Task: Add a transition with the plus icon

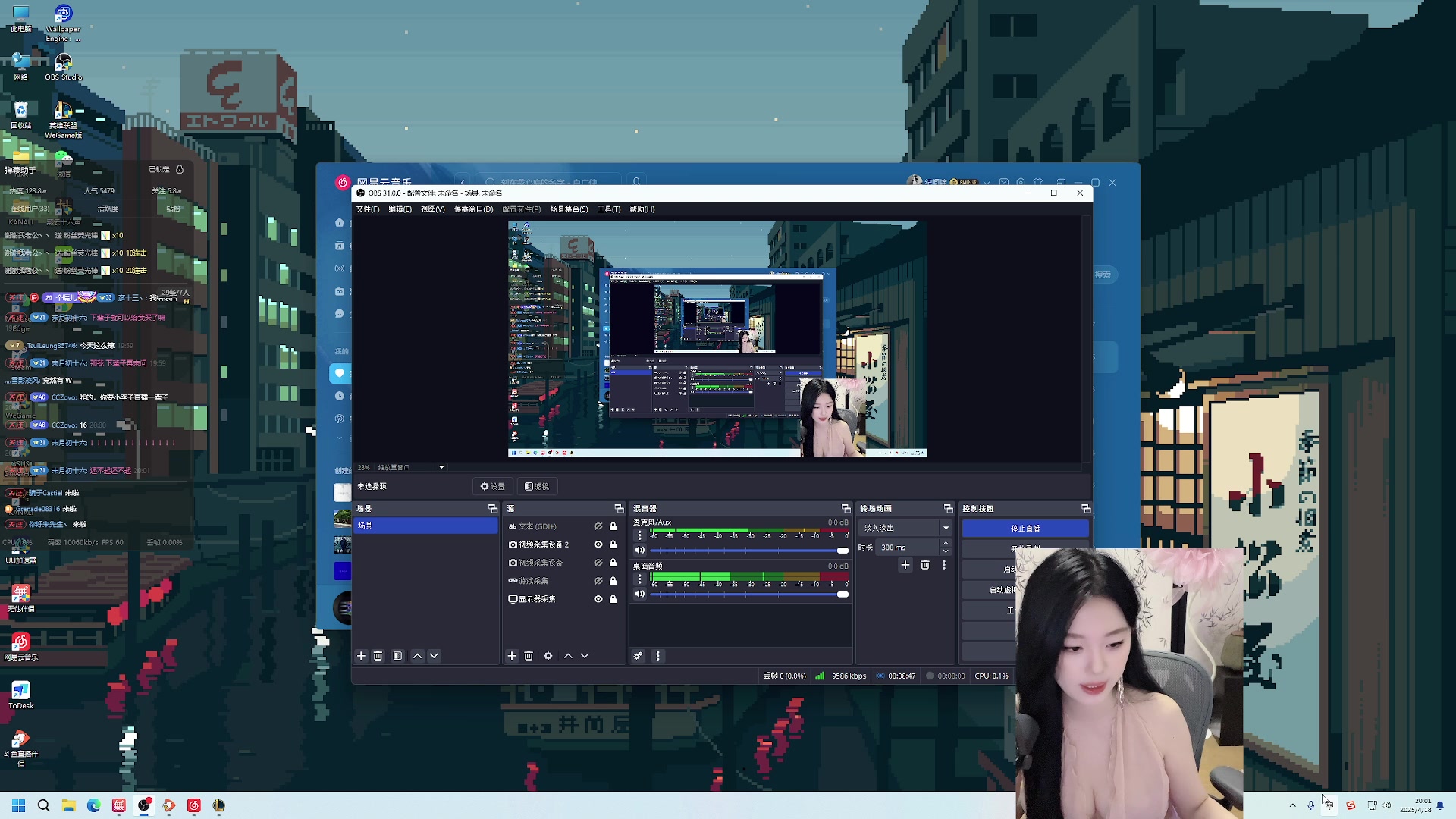Action: (905, 565)
